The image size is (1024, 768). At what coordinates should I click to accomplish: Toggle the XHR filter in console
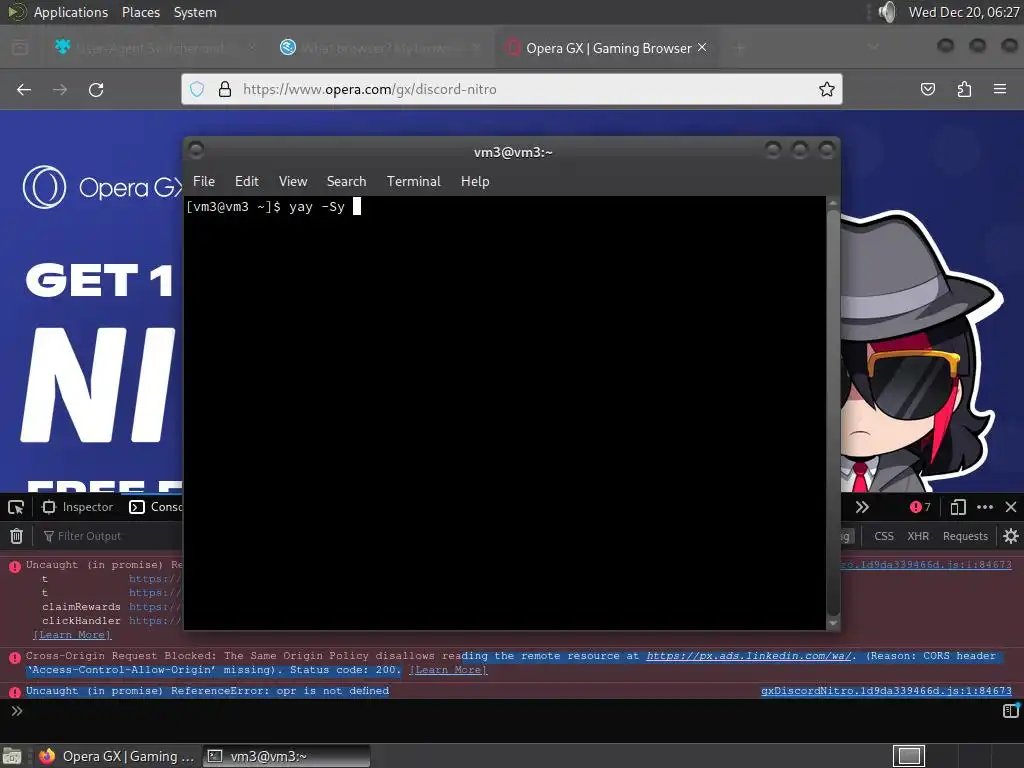(x=918, y=536)
